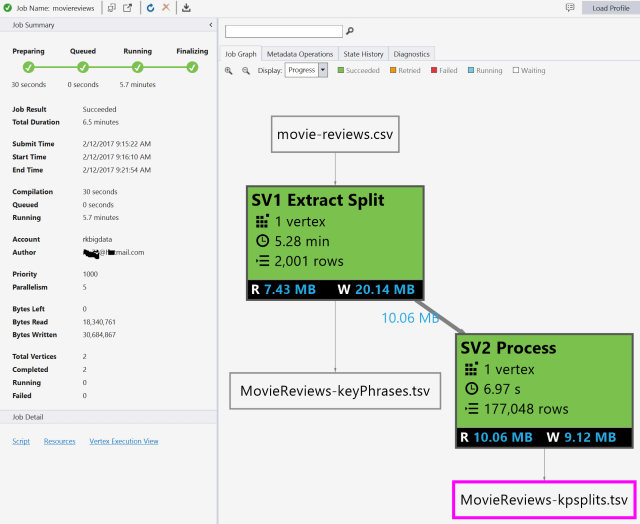Screen dimensions: 640x524
Task: Click the Job Detail section header
Action: pos(30,417)
